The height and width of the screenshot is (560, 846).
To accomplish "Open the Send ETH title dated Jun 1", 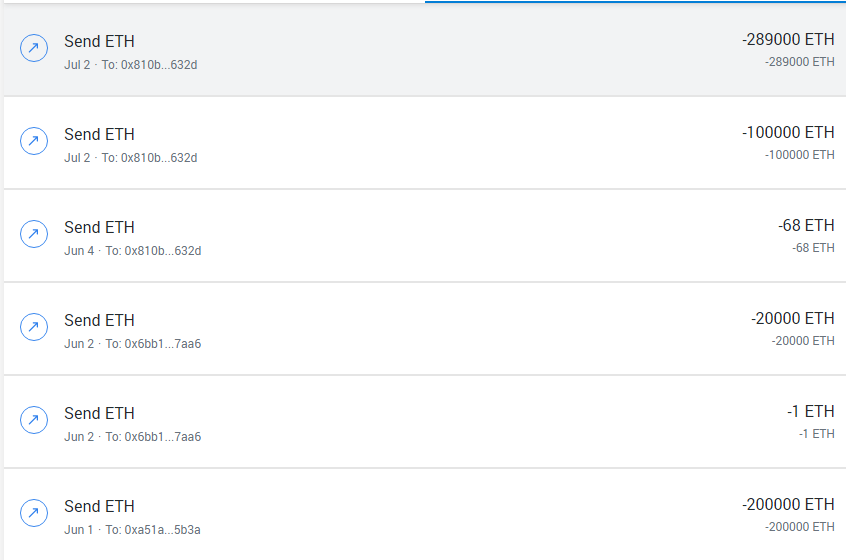I will click(x=99, y=506).
